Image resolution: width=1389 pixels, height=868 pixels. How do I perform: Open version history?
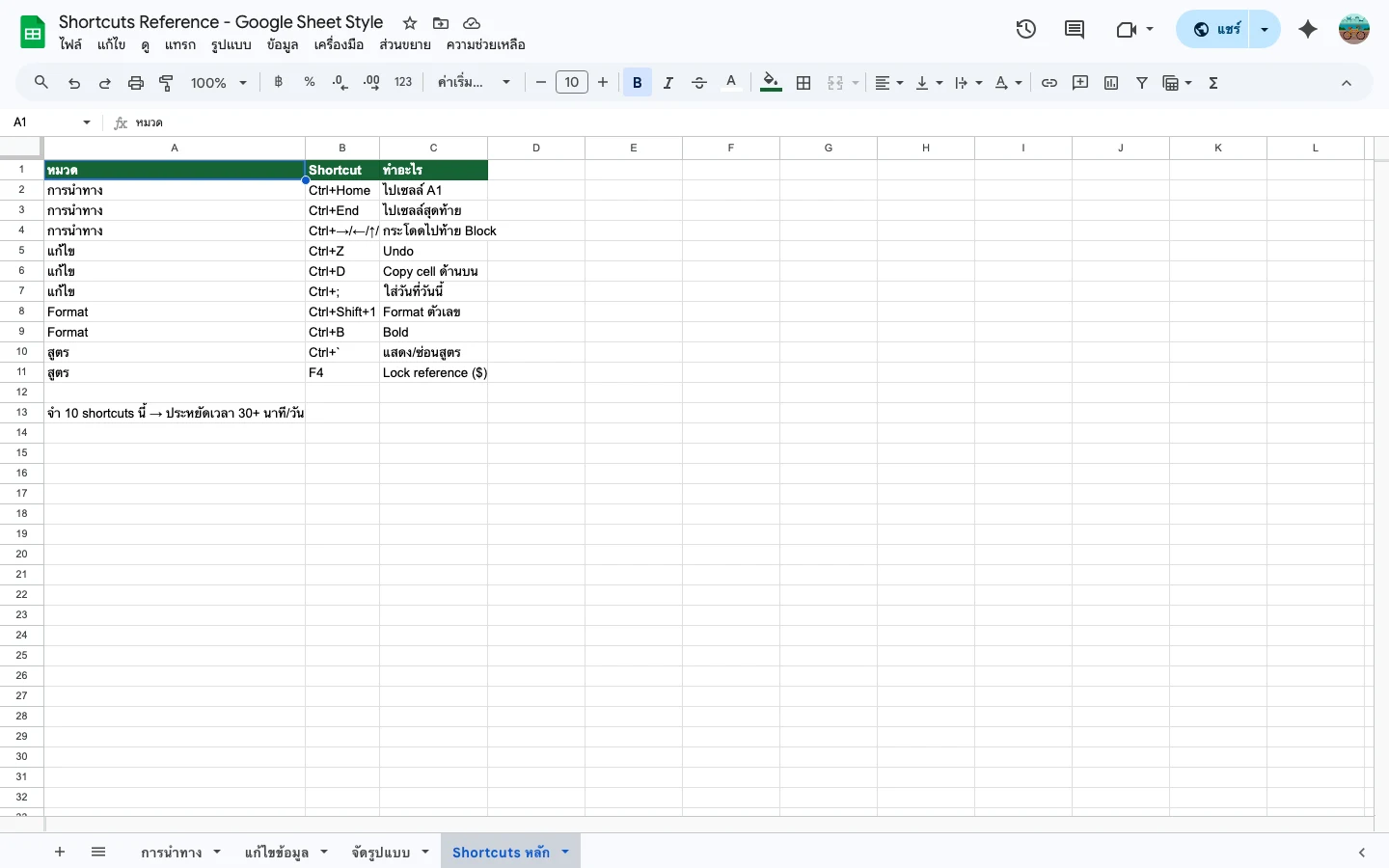point(1026,29)
